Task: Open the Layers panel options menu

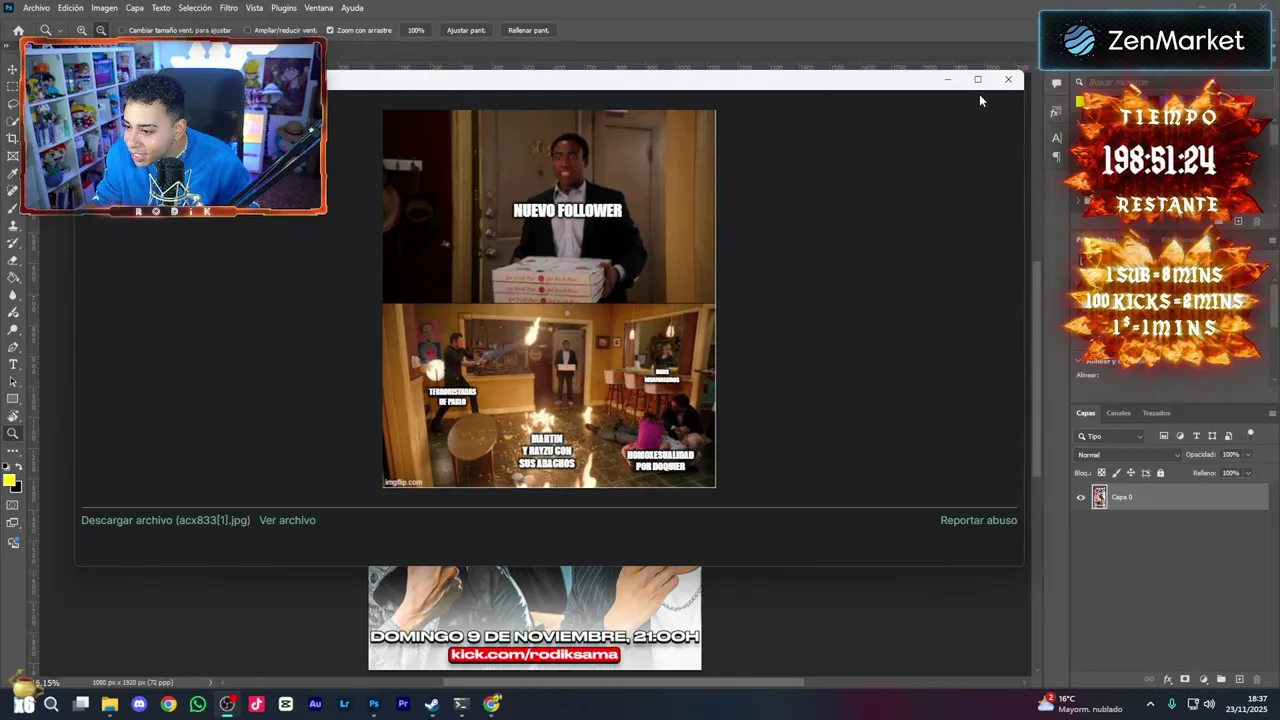Action: 1272,413
